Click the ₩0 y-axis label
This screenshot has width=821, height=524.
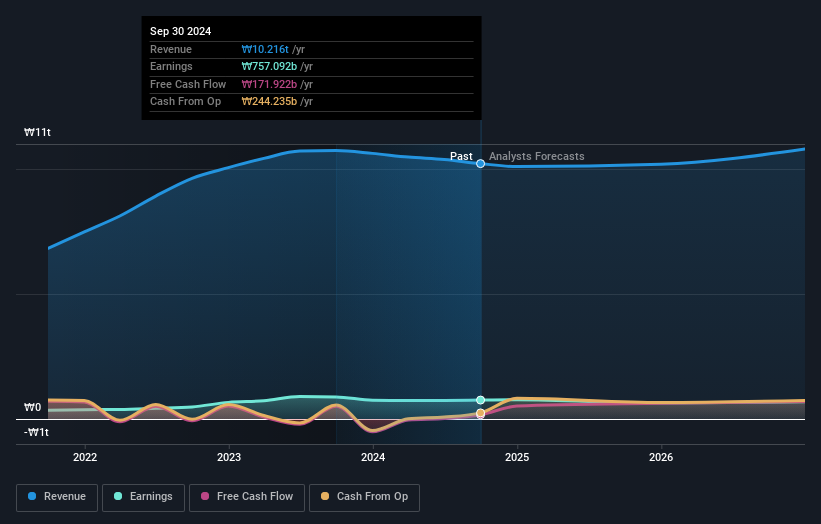[32, 407]
